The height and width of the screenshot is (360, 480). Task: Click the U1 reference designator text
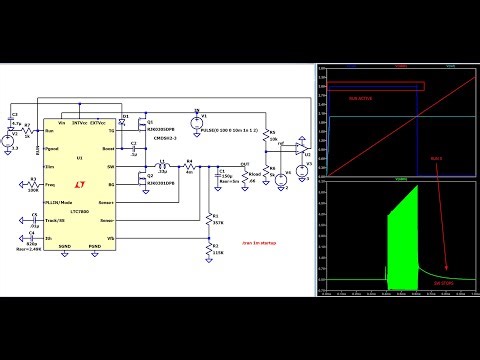(x=80, y=158)
